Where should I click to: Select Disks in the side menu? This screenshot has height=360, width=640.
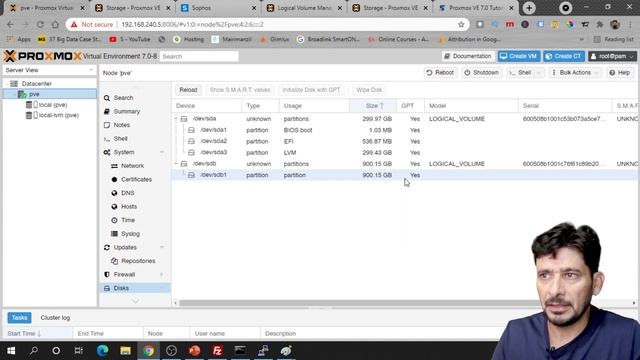(135, 288)
